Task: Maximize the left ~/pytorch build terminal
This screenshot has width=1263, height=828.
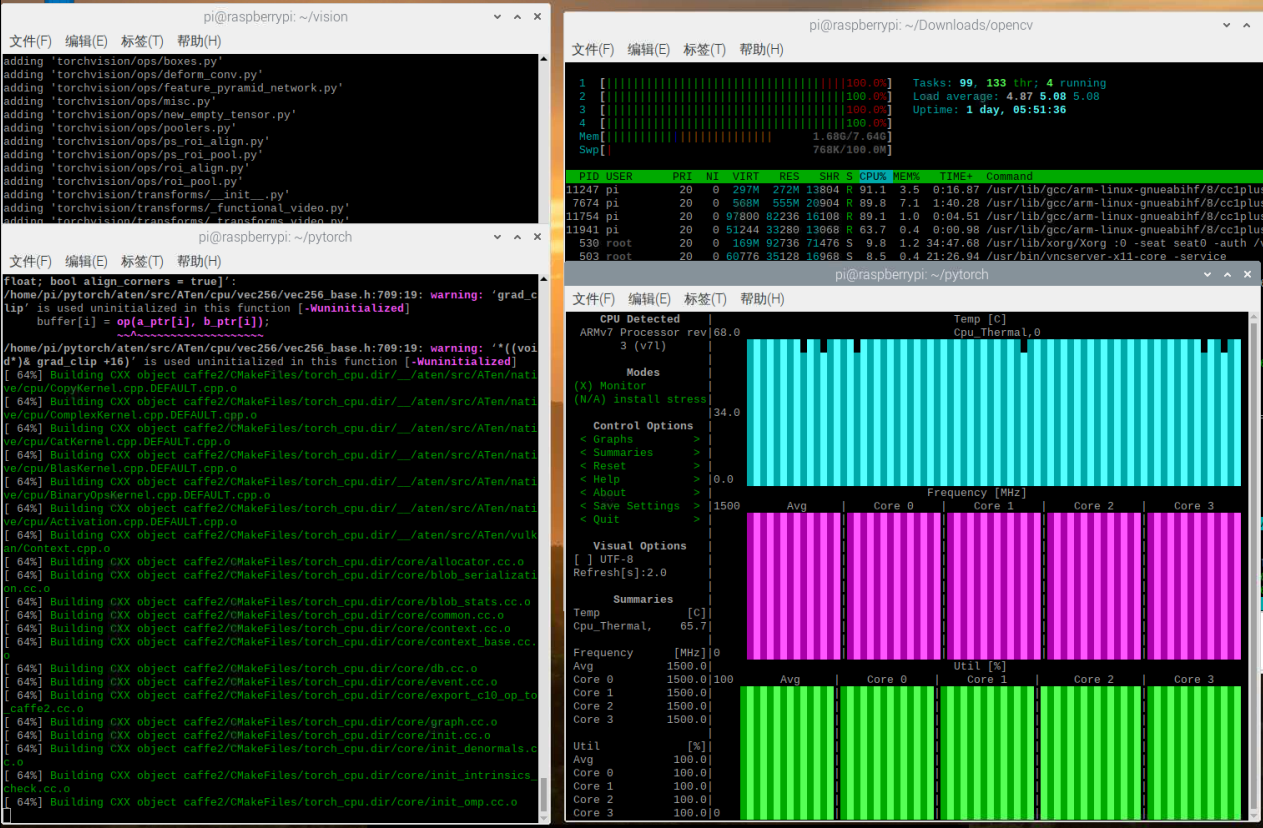Action: (x=519, y=237)
